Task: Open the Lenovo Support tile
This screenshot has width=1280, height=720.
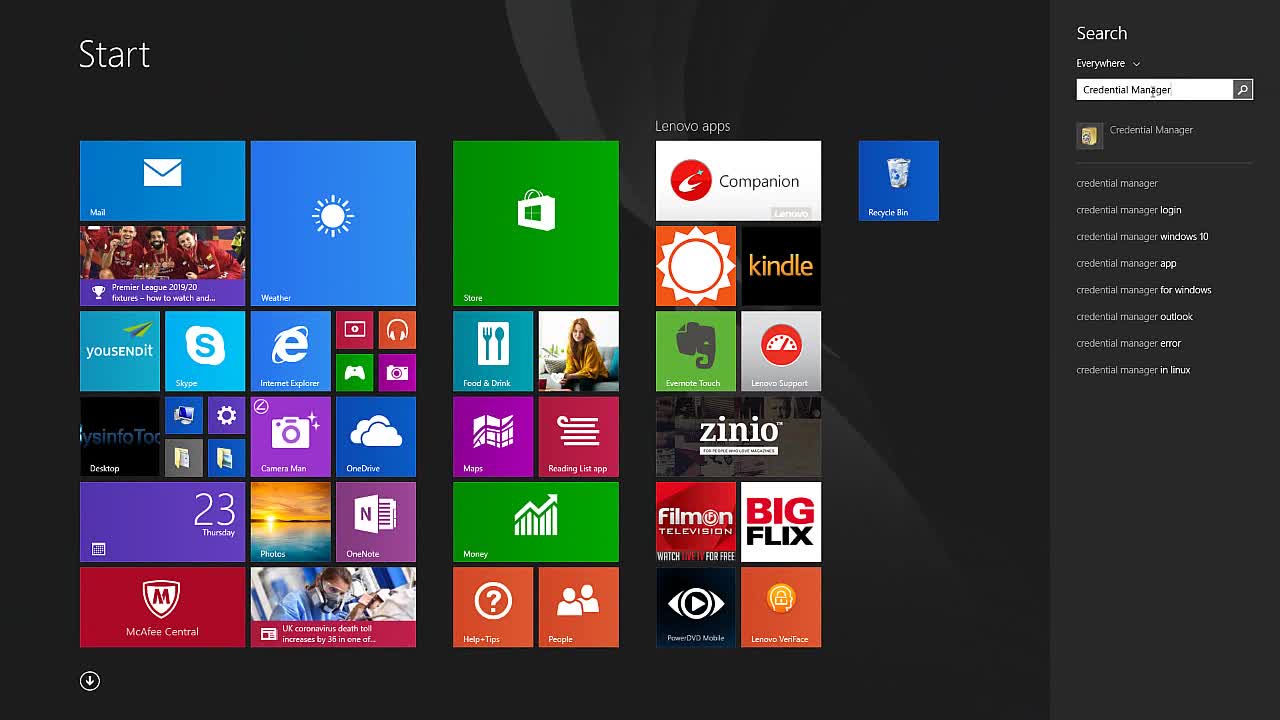Action: pos(781,351)
